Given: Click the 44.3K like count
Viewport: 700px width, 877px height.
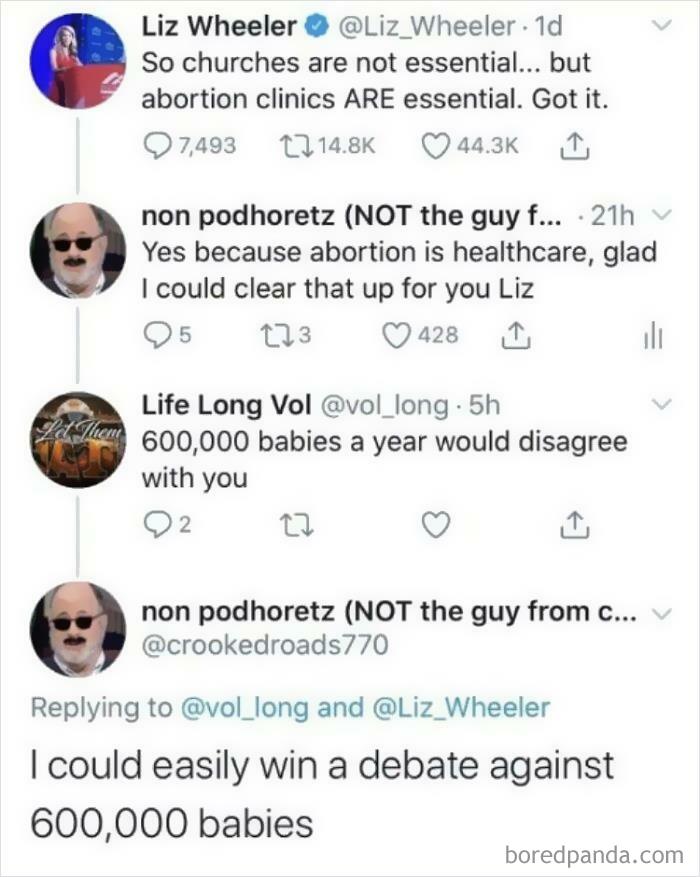Looking at the screenshot, I should tap(489, 145).
